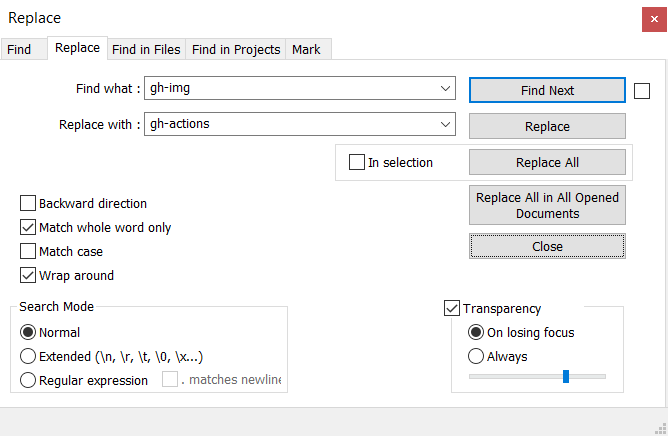Enable Backward direction checkbox

click(28, 203)
